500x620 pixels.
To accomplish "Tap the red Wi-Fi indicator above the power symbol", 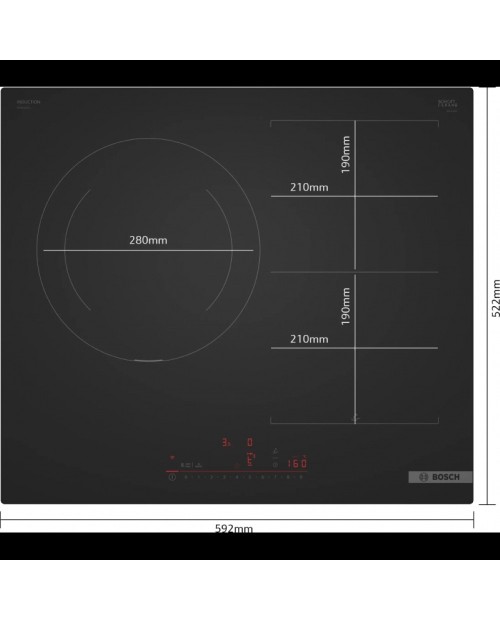I will click(172, 457).
